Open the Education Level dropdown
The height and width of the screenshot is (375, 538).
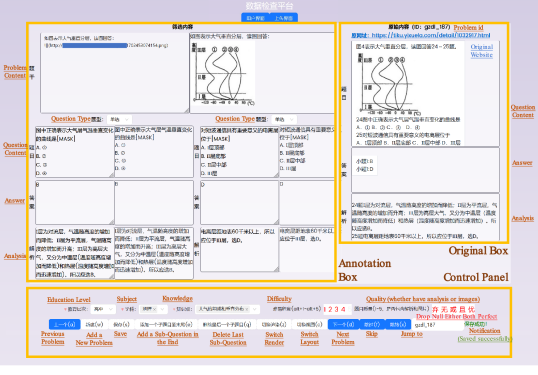(103, 309)
